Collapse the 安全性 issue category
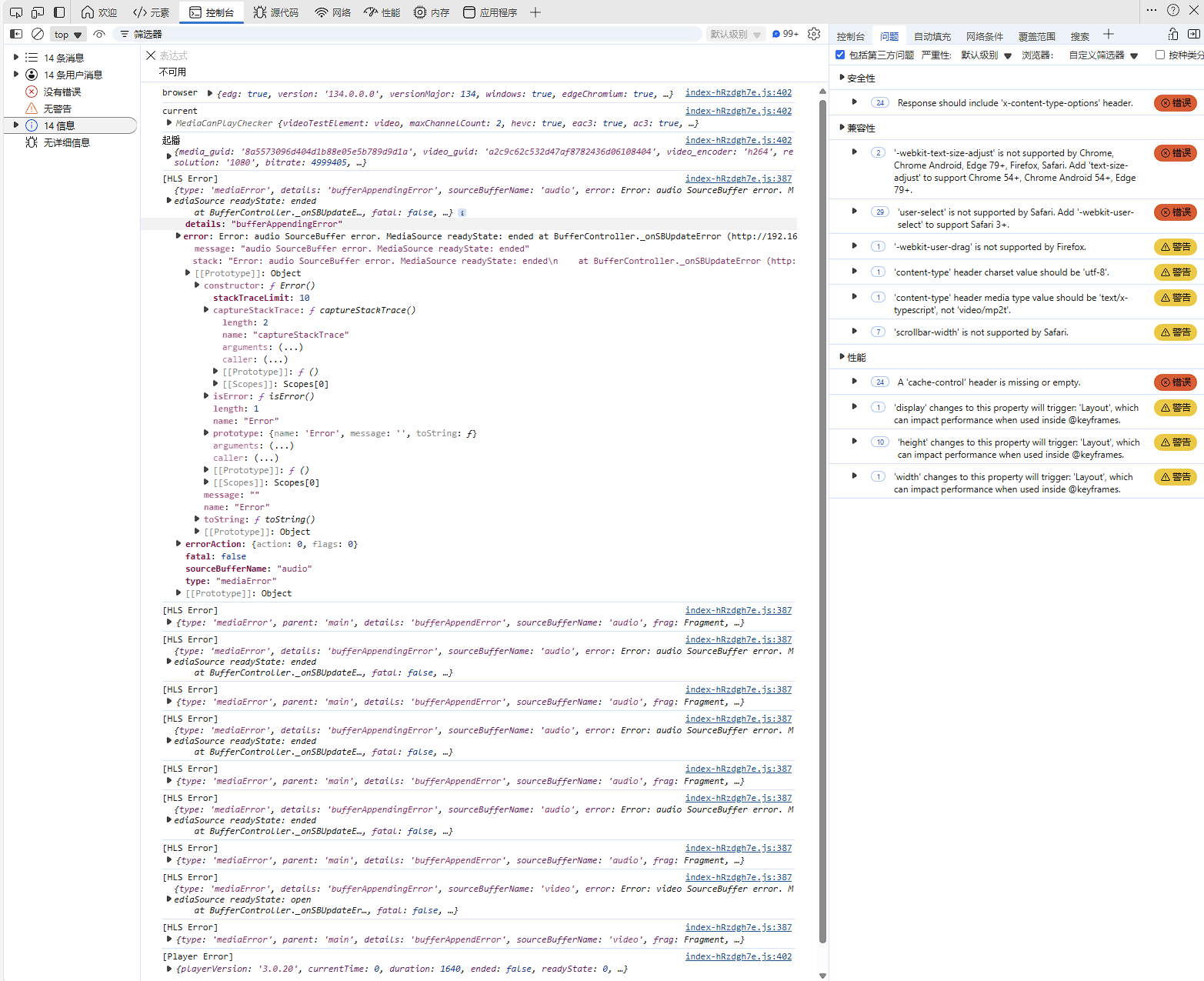The width and height of the screenshot is (1204, 981). [842, 78]
